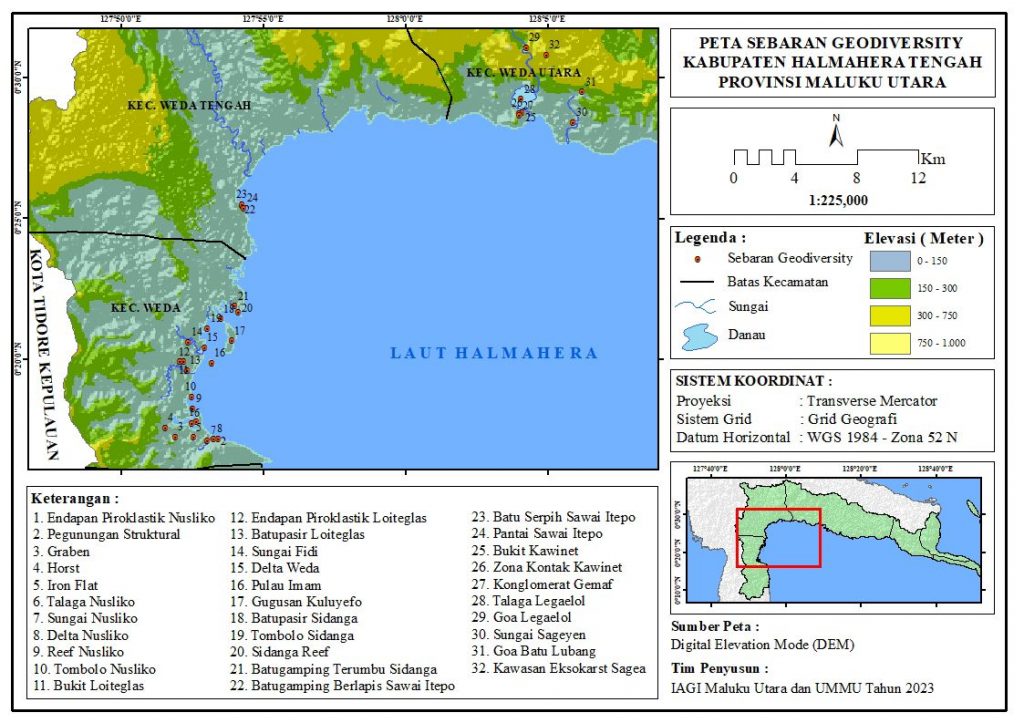This screenshot has height=723, width=1024.
Task: Click the north arrow compass symbol
Action: click(836, 131)
